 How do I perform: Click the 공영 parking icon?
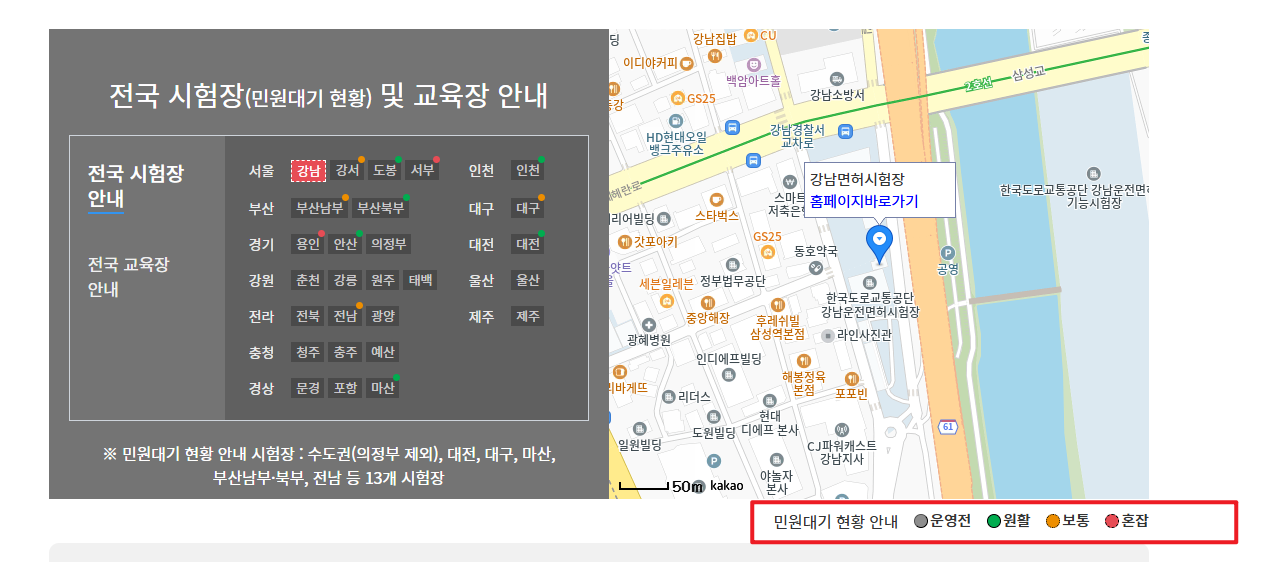947,253
